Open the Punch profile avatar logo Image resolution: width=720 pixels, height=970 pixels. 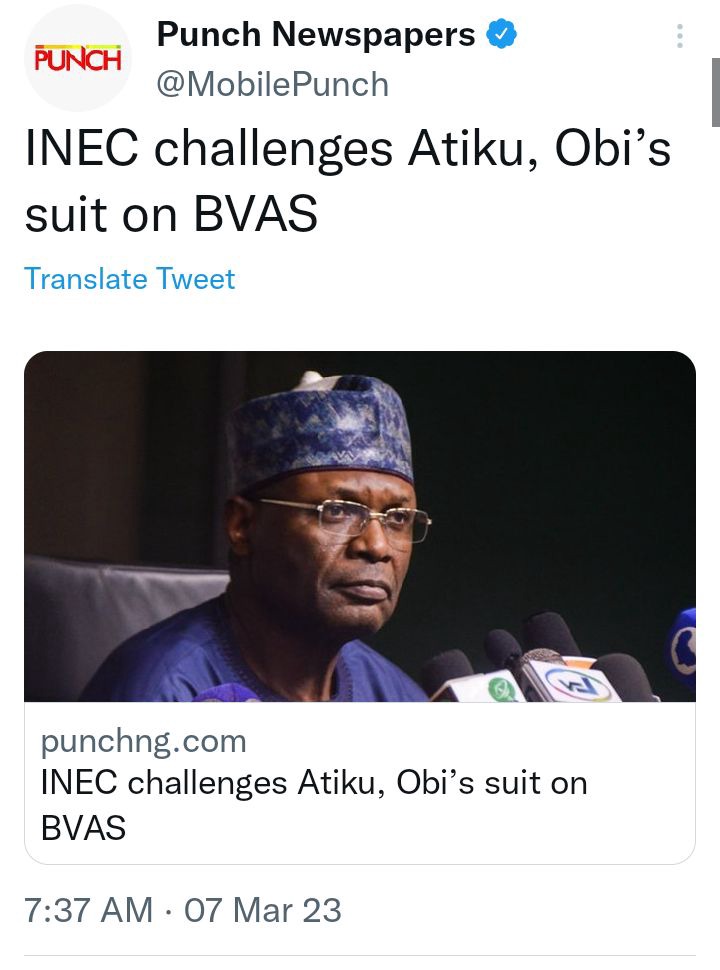pyautogui.click(x=77, y=59)
